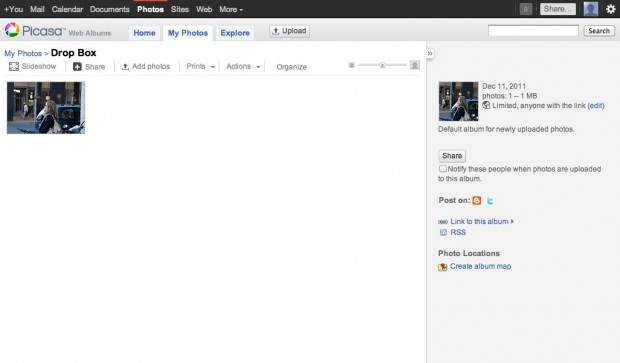This screenshot has height=363, width=620.
Task: Click the Limited visibility globe icon
Action: point(486,105)
